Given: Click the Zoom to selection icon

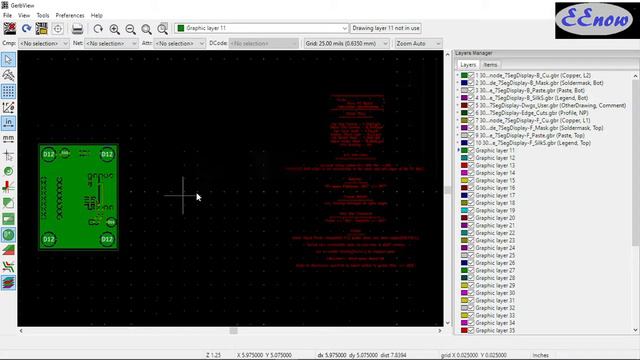Looking at the screenshot, I should tap(162, 29).
